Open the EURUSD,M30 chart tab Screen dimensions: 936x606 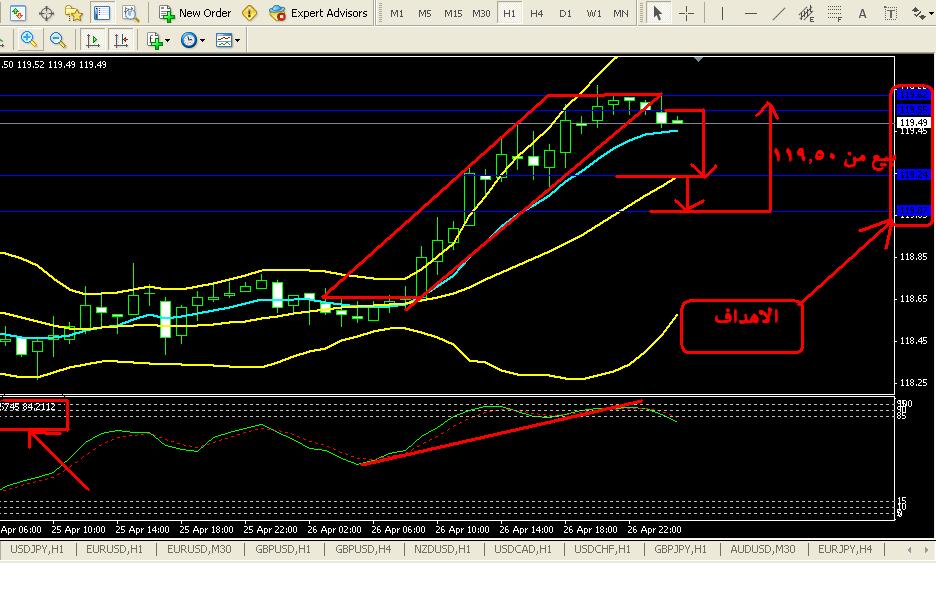tap(199, 549)
